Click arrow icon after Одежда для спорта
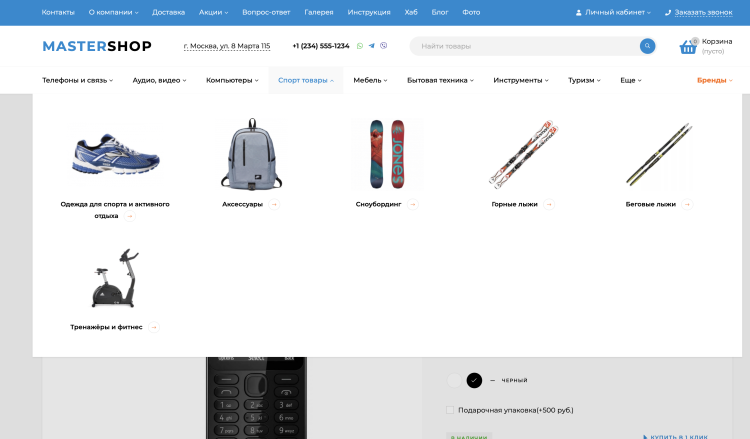The width and height of the screenshot is (750, 439). click(x=130, y=216)
